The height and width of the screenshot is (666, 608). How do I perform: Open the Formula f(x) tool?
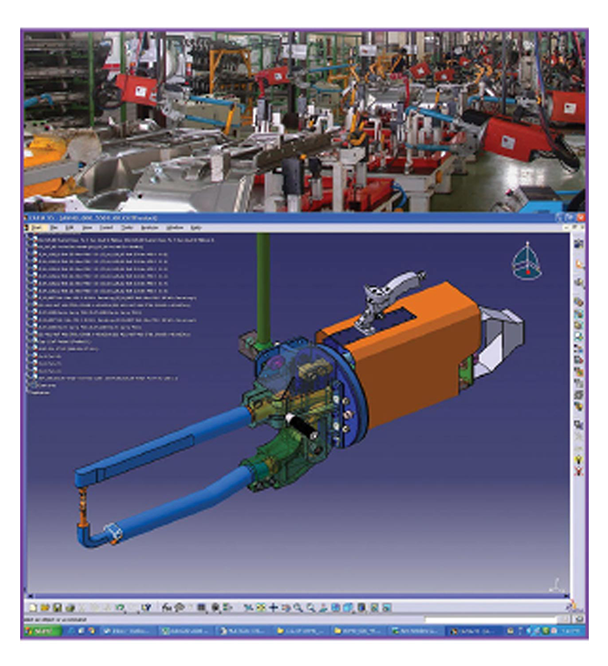[x=167, y=607]
